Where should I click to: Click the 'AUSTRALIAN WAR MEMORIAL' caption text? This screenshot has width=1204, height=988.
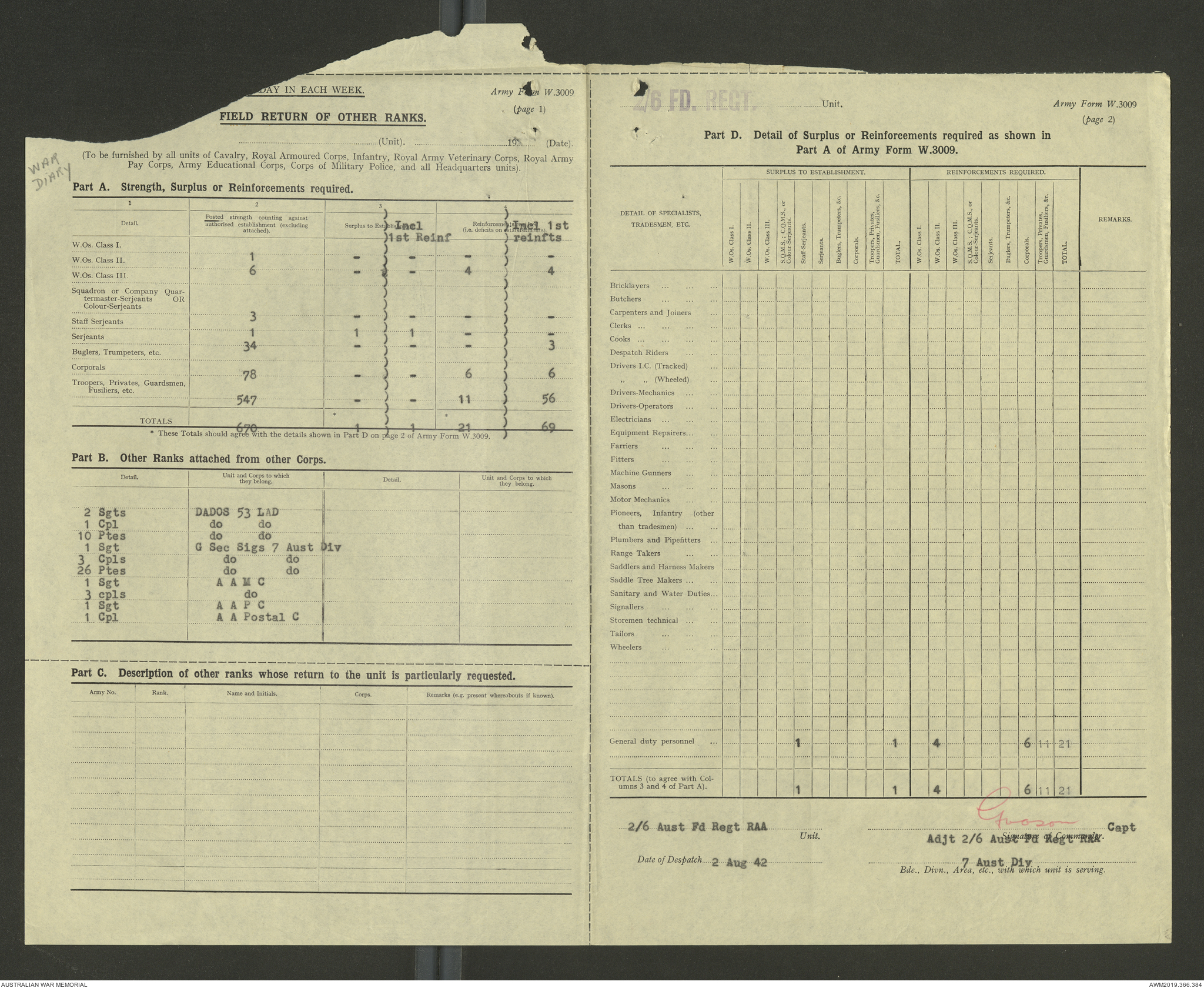click(x=44, y=984)
